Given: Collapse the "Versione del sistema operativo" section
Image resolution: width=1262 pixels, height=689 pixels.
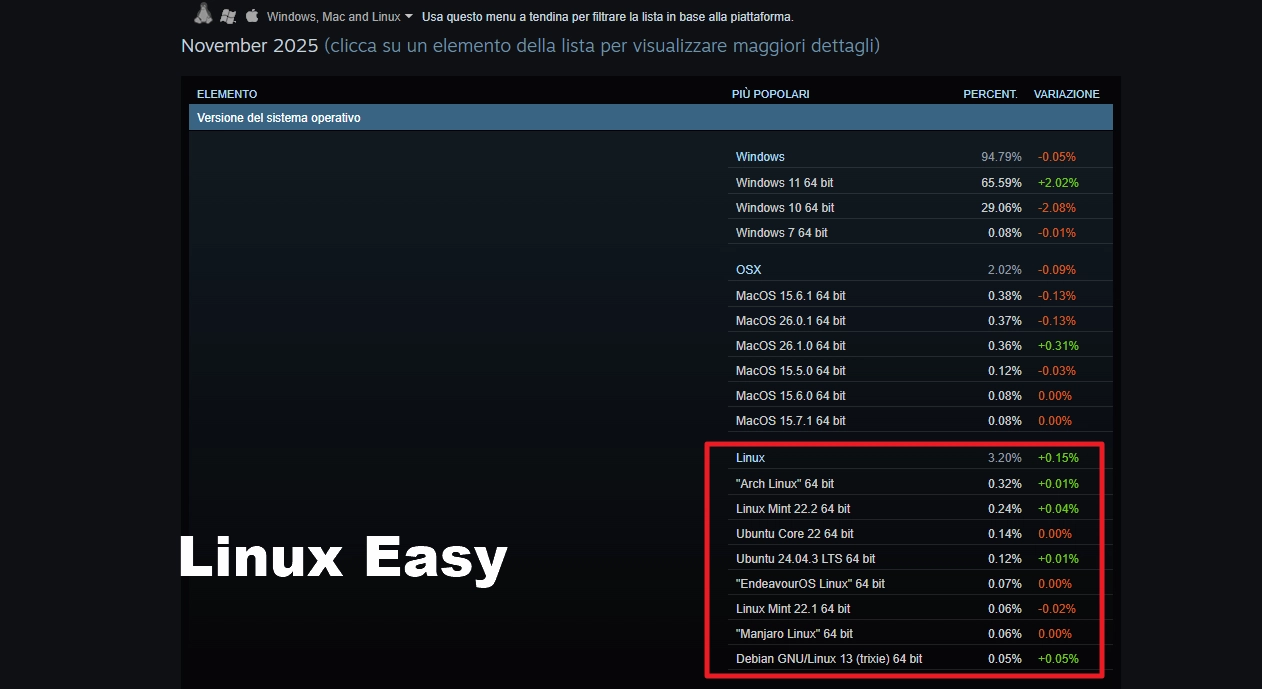Looking at the screenshot, I should point(650,118).
